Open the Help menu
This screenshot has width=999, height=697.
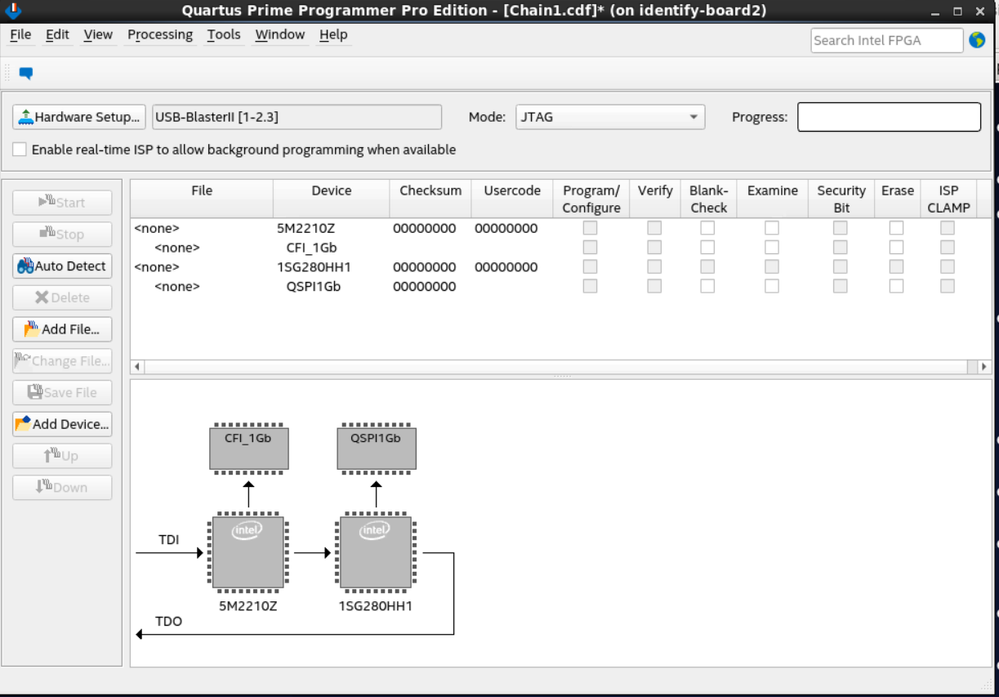coord(333,34)
